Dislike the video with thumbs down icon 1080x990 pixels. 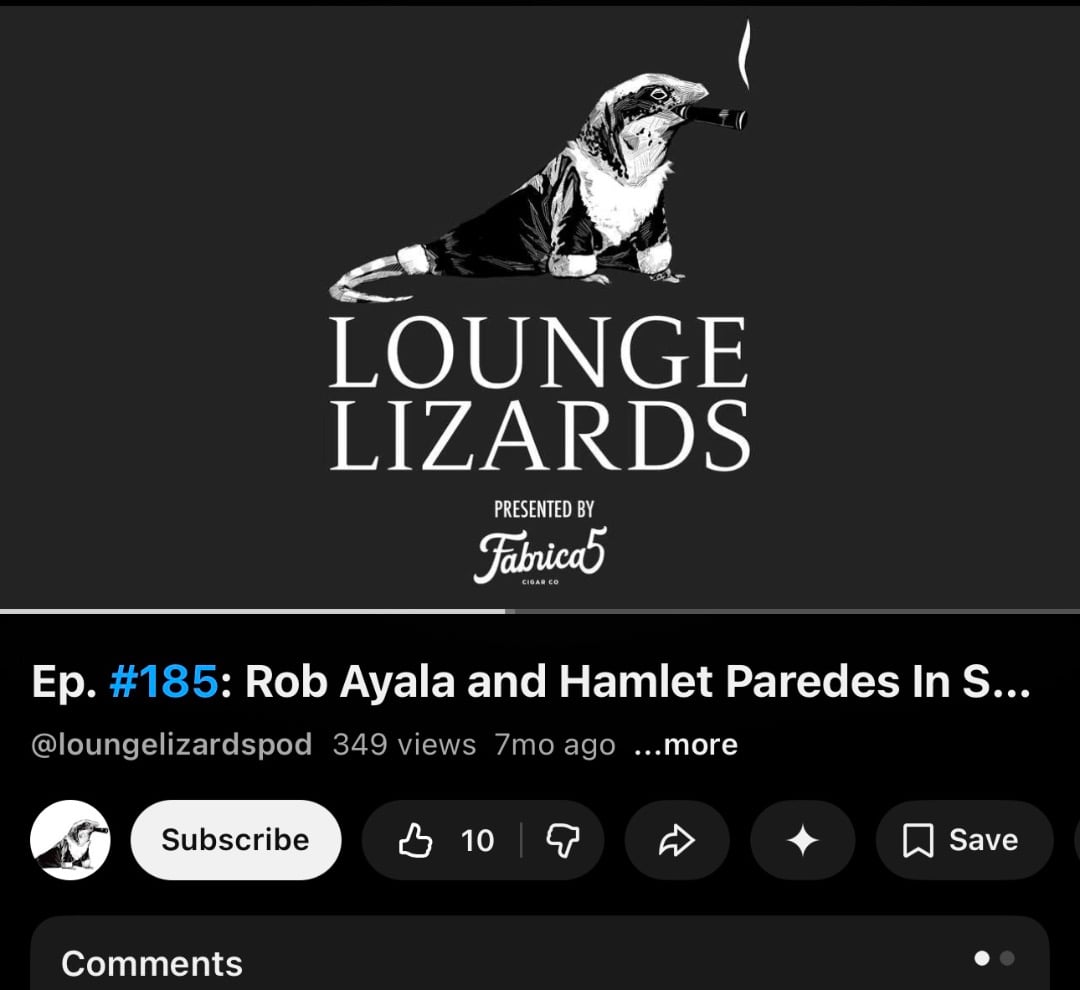click(563, 840)
